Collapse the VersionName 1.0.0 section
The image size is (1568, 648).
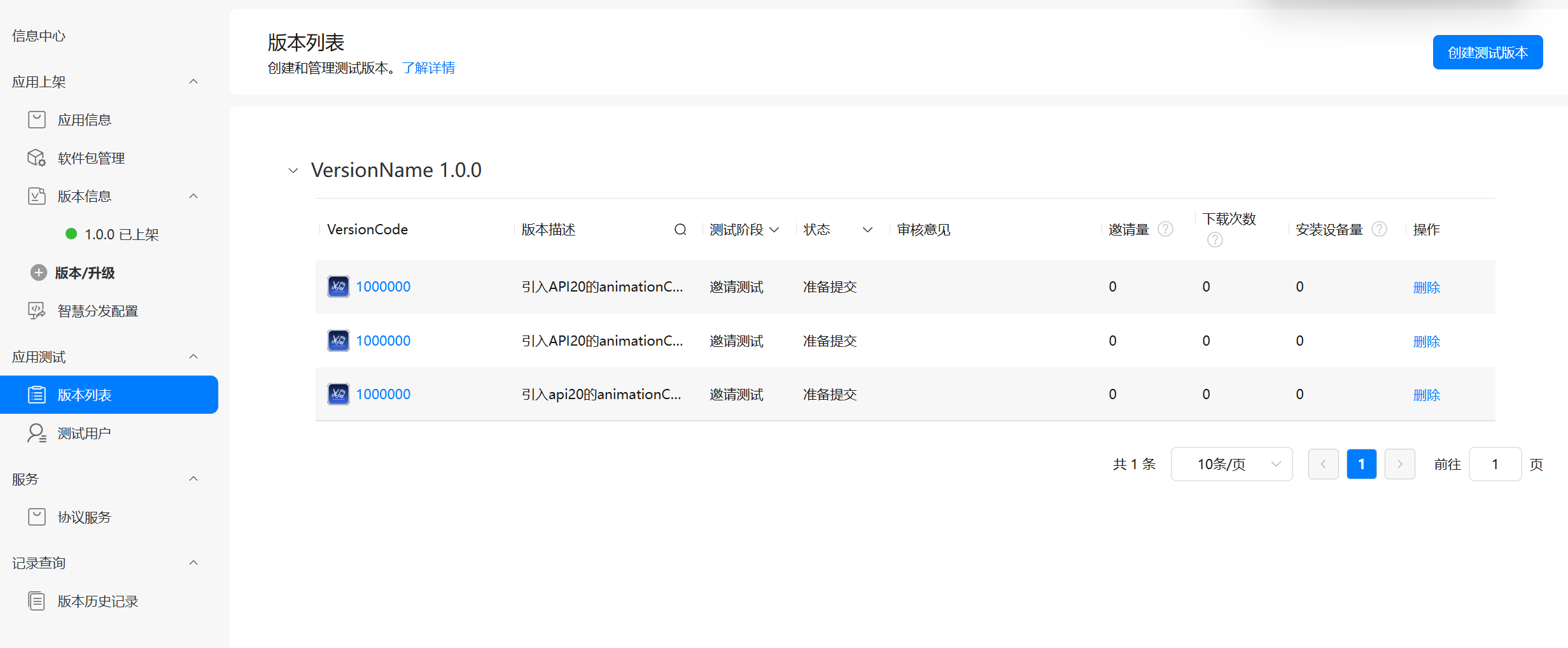click(x=293, y=171)
